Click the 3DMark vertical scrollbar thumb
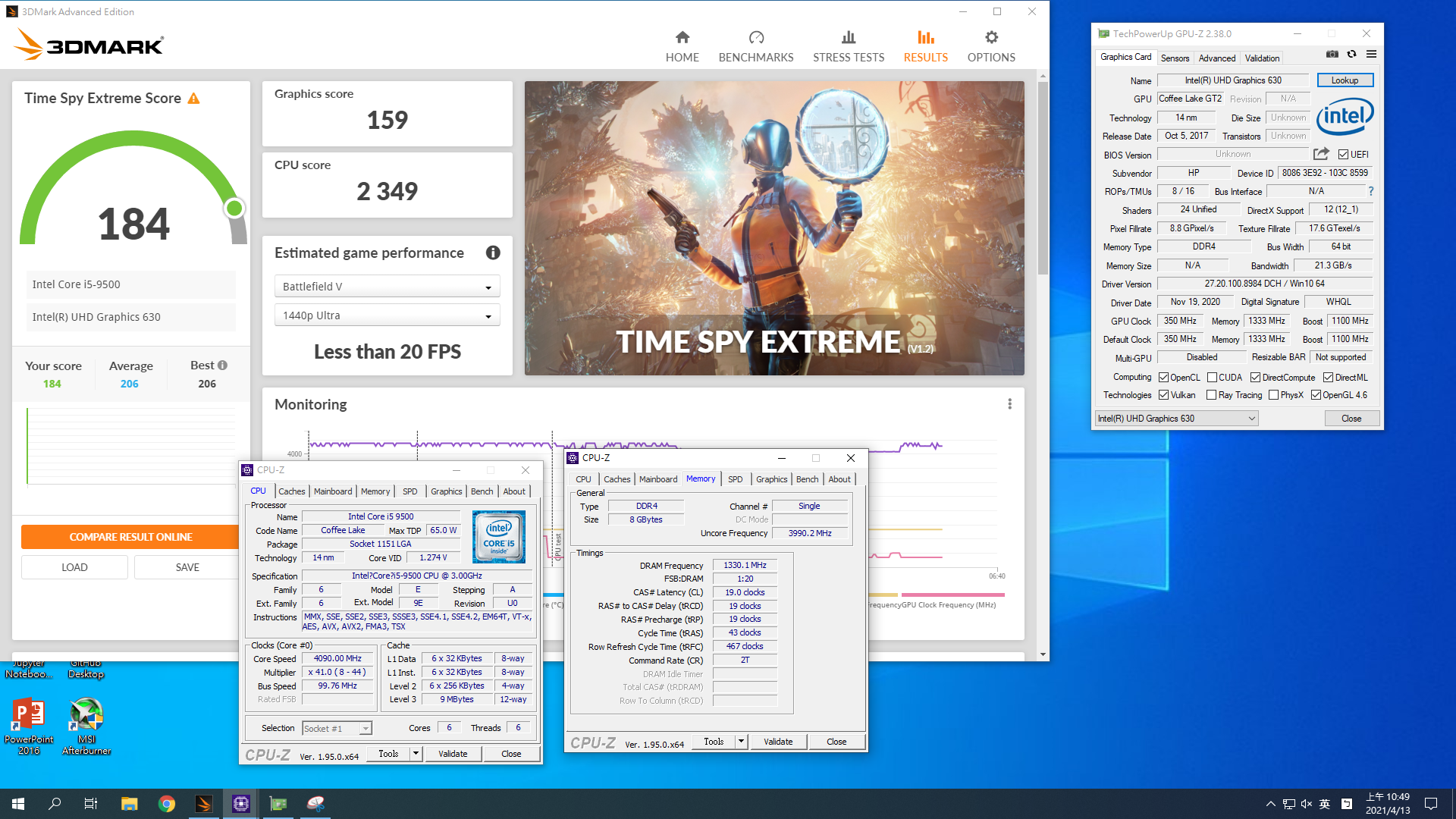 1043,177
